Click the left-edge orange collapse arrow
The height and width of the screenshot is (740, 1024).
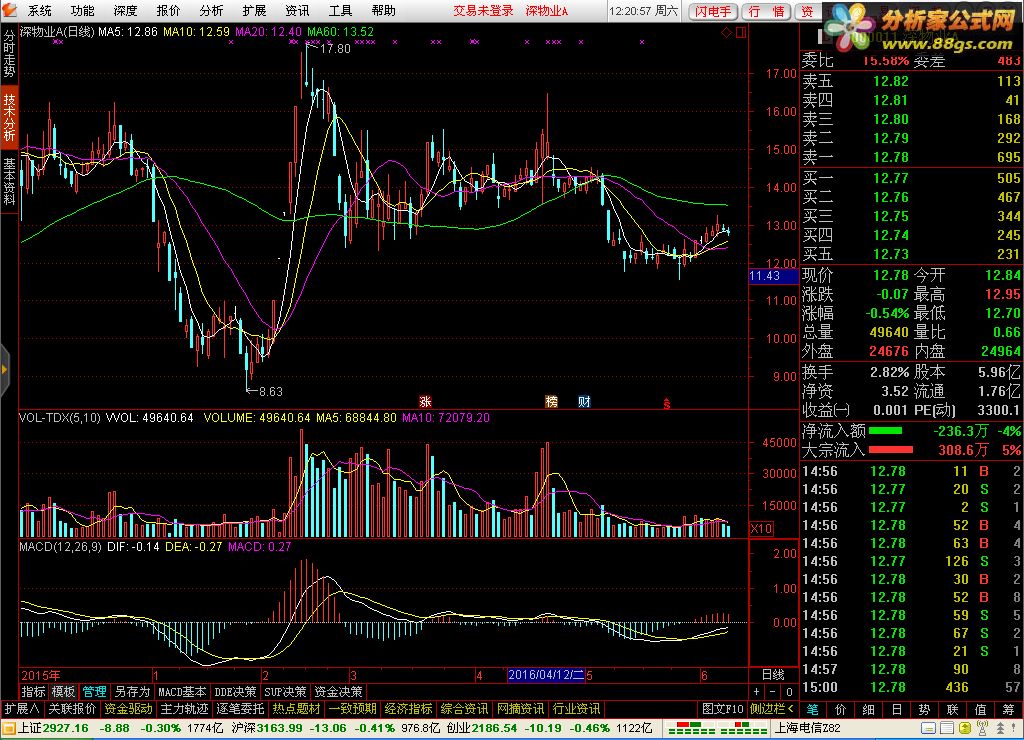click(x=5, y=370)
